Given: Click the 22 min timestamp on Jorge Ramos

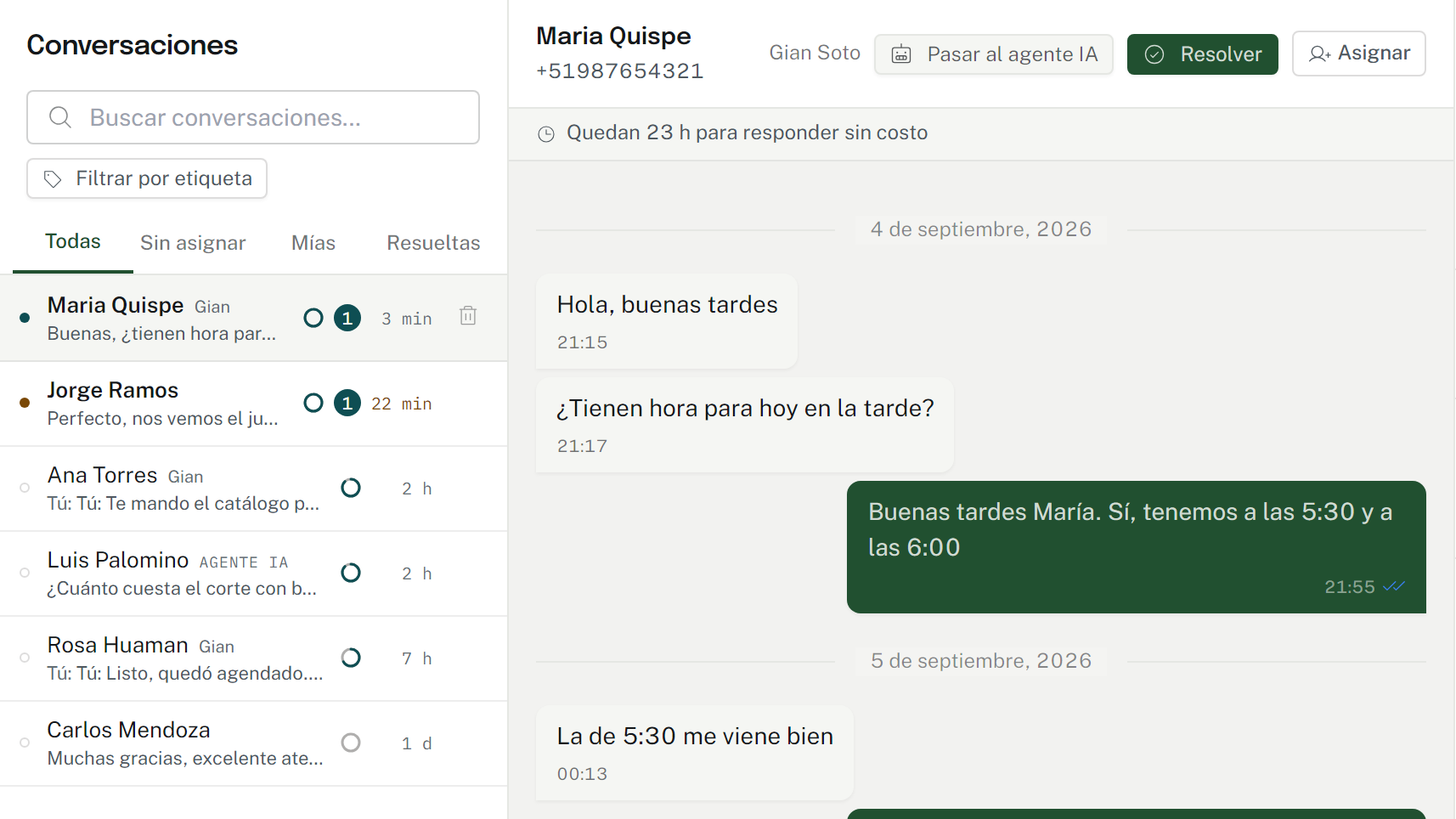Looking at the screenshot, I should [402, 404].
